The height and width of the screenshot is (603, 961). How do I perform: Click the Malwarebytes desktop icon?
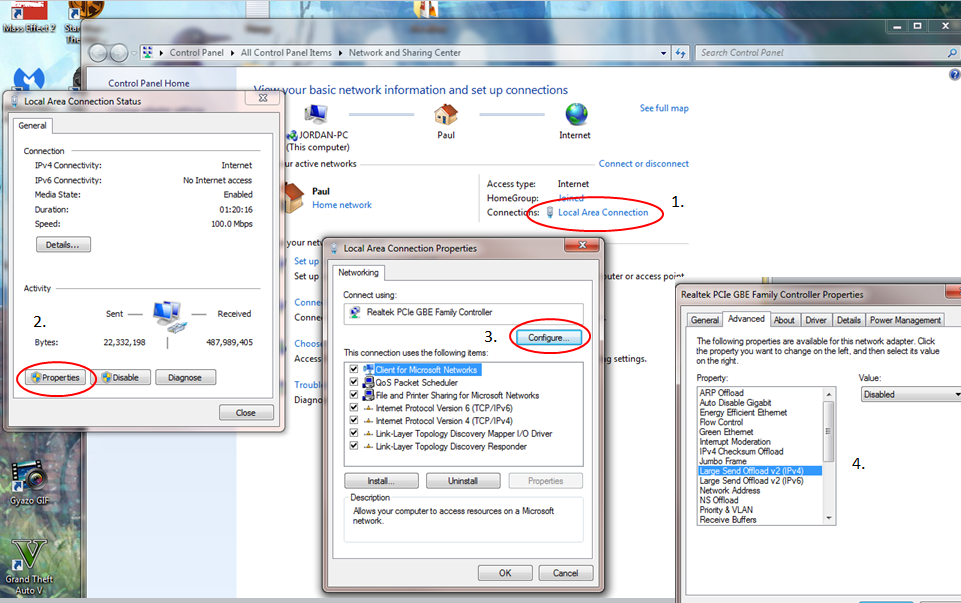pyautogui.click(x=29, y=78)
